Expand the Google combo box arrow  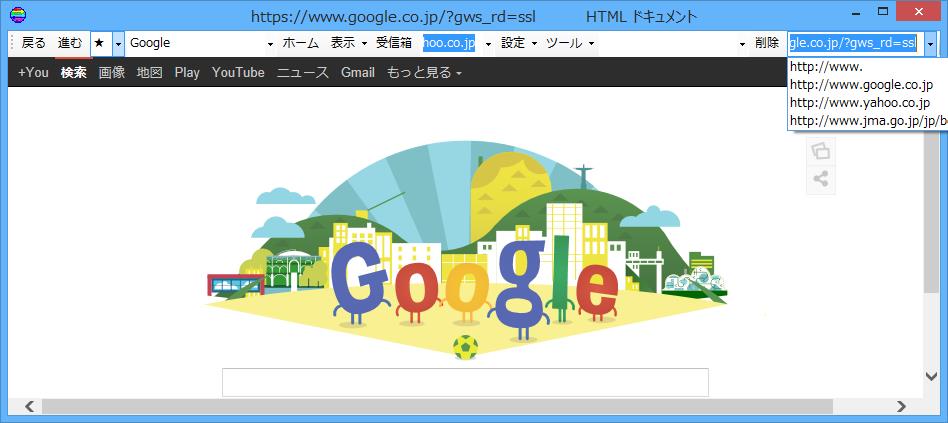tap(270, 44)
